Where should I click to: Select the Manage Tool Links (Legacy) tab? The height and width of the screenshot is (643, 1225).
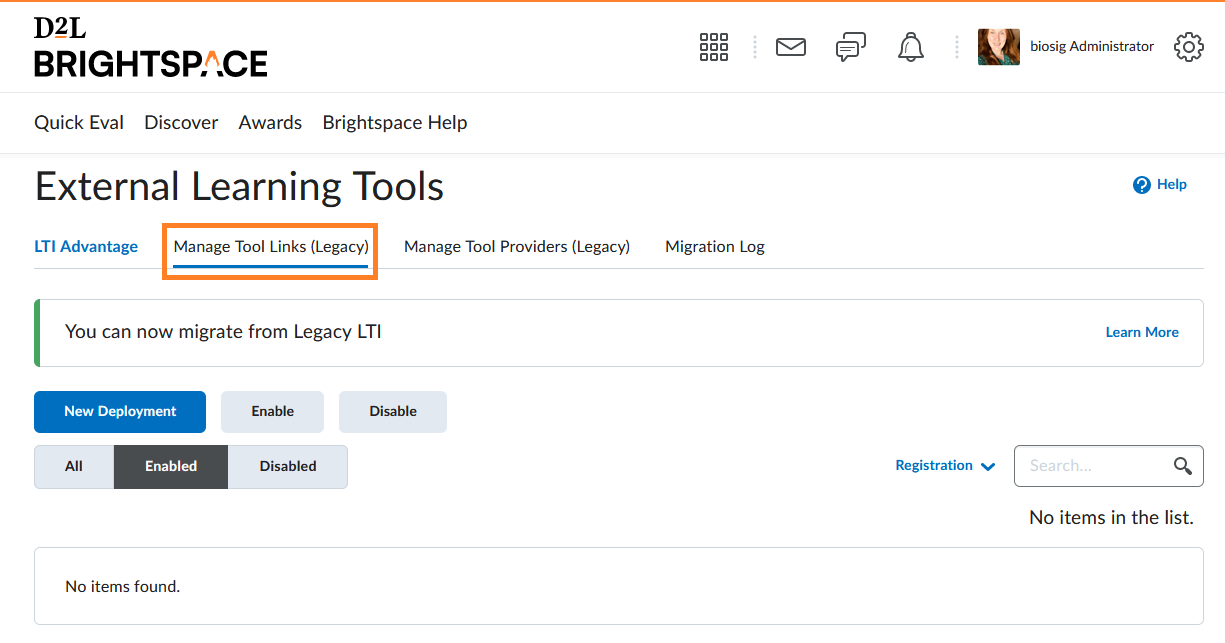tap(271, 247)
